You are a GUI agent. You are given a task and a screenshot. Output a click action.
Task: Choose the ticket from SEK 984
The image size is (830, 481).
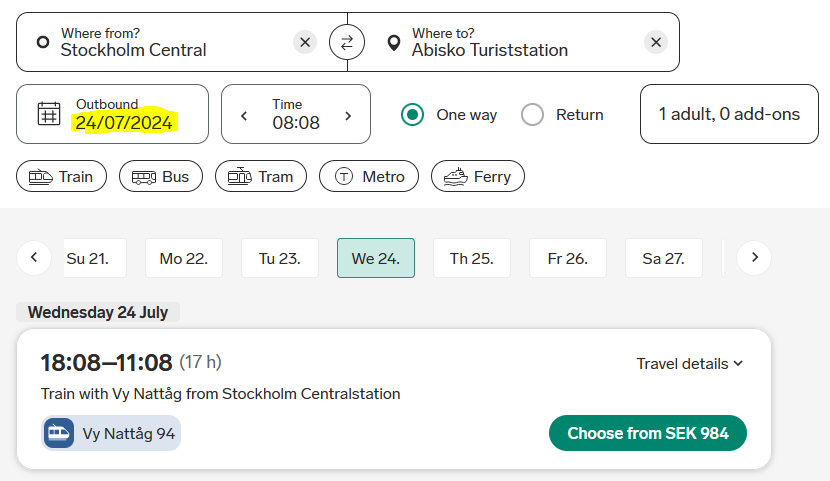(648, 433)
